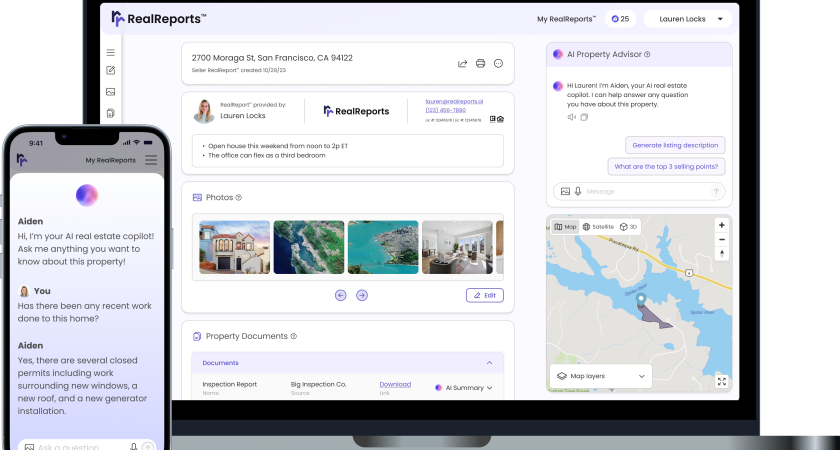The width and height of the screenshot is (840, 450).
Task: Open the living room interior thumbnail
Action: tap(457, 248)
